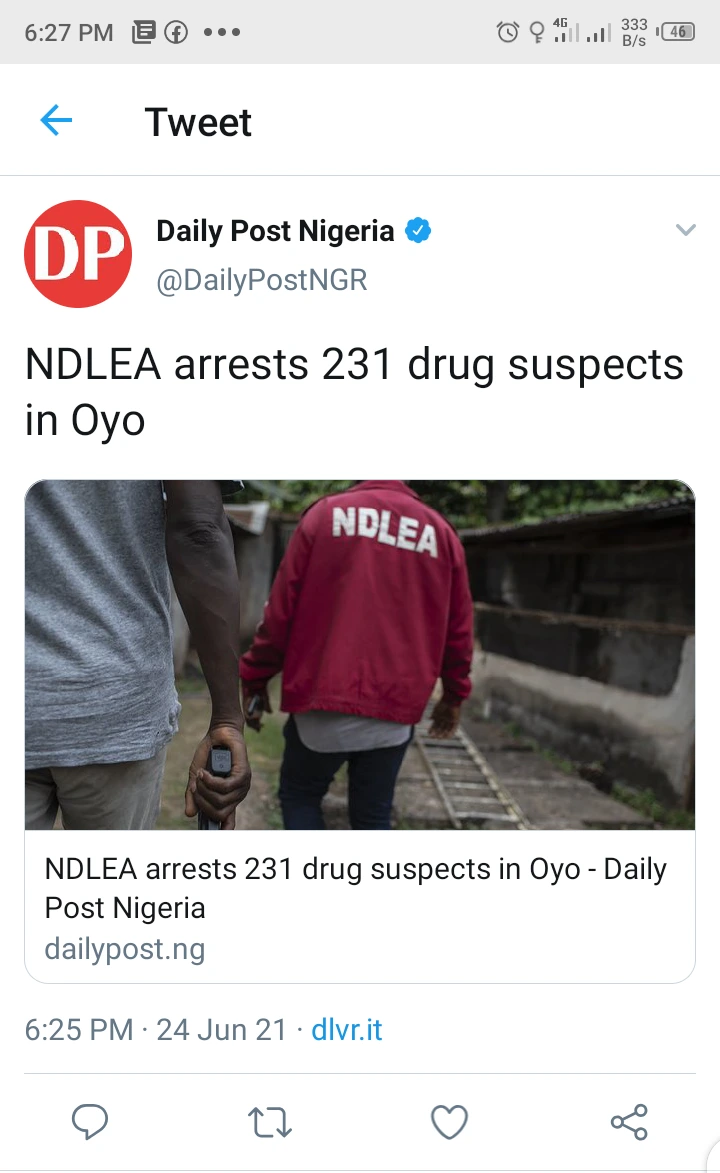Viewport: 720px width, 1173px height.
Task: Like the tweet with heart icon
Action: pyautogui.click(x=450, y=1122)
